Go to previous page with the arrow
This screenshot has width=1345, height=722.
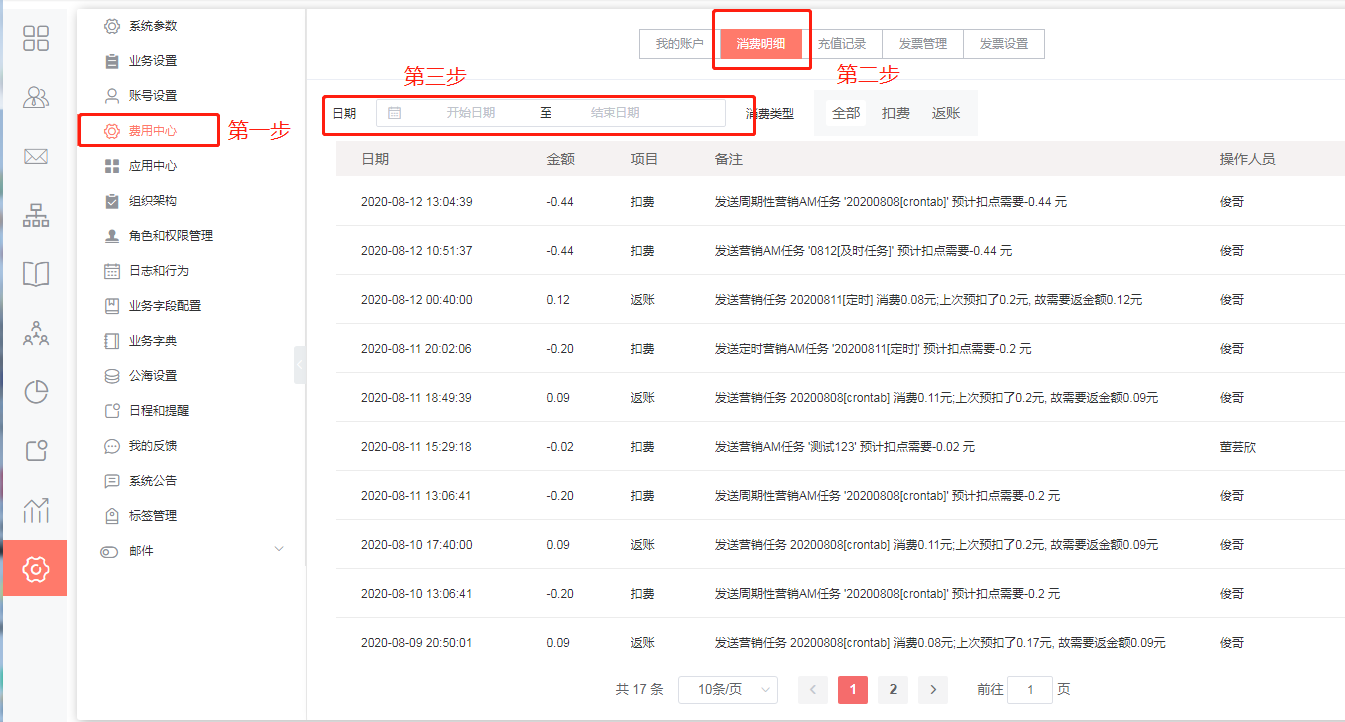813,690
